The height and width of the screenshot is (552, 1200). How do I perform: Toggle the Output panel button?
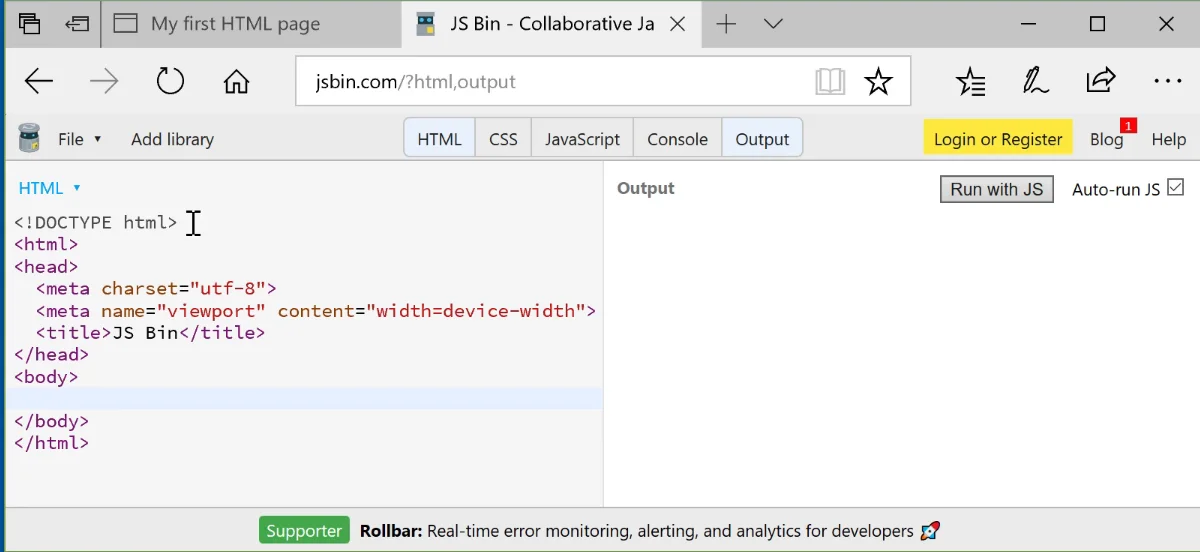point(762,139)
